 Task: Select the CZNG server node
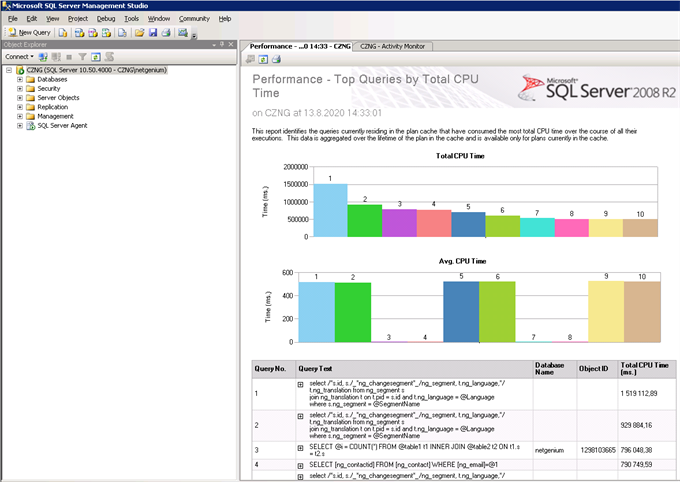(x=96, y=70)
